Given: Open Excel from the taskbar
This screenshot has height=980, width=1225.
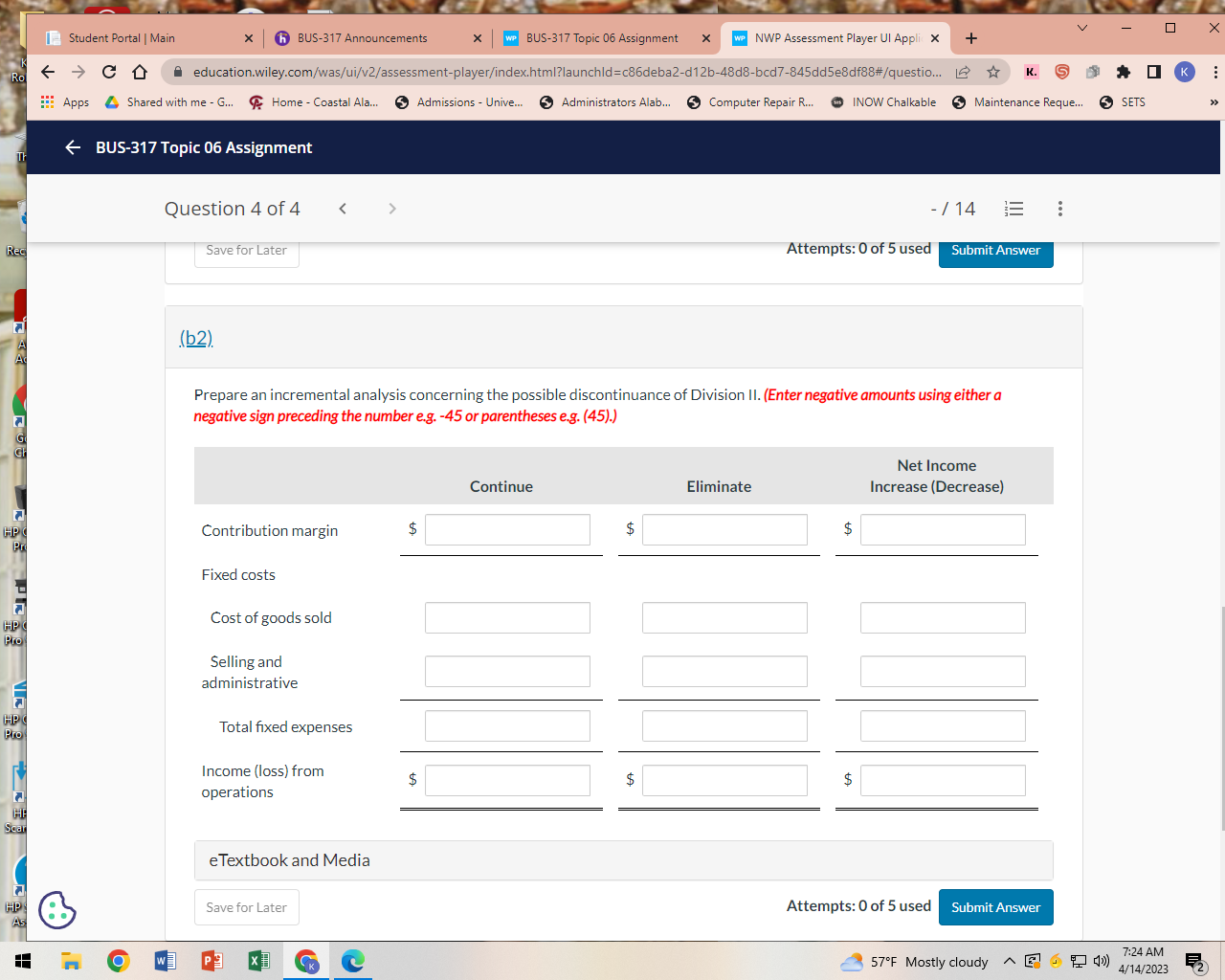Looking at the screenshot, I should coord(258,962).
